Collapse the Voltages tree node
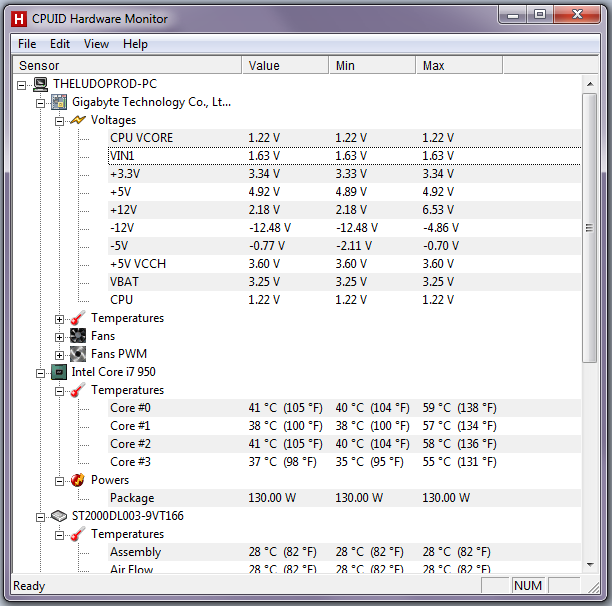Image resolution: width=612 pixels, height=606 pixels. (x=60, y=120)
